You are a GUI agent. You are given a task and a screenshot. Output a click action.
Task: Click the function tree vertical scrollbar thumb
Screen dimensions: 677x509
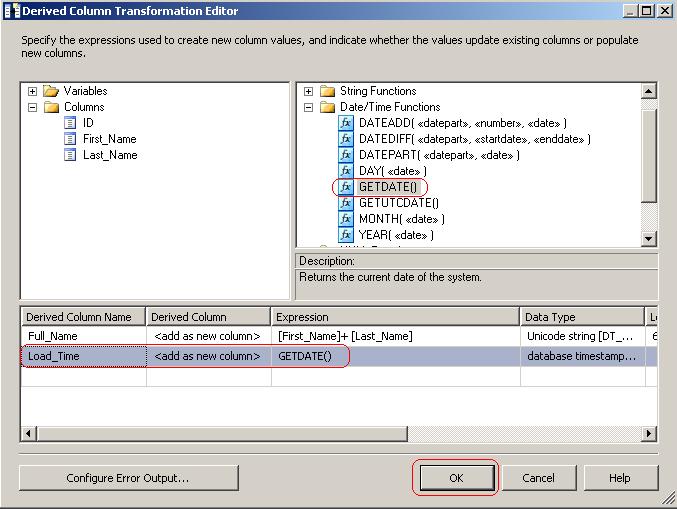coord(649,155)
